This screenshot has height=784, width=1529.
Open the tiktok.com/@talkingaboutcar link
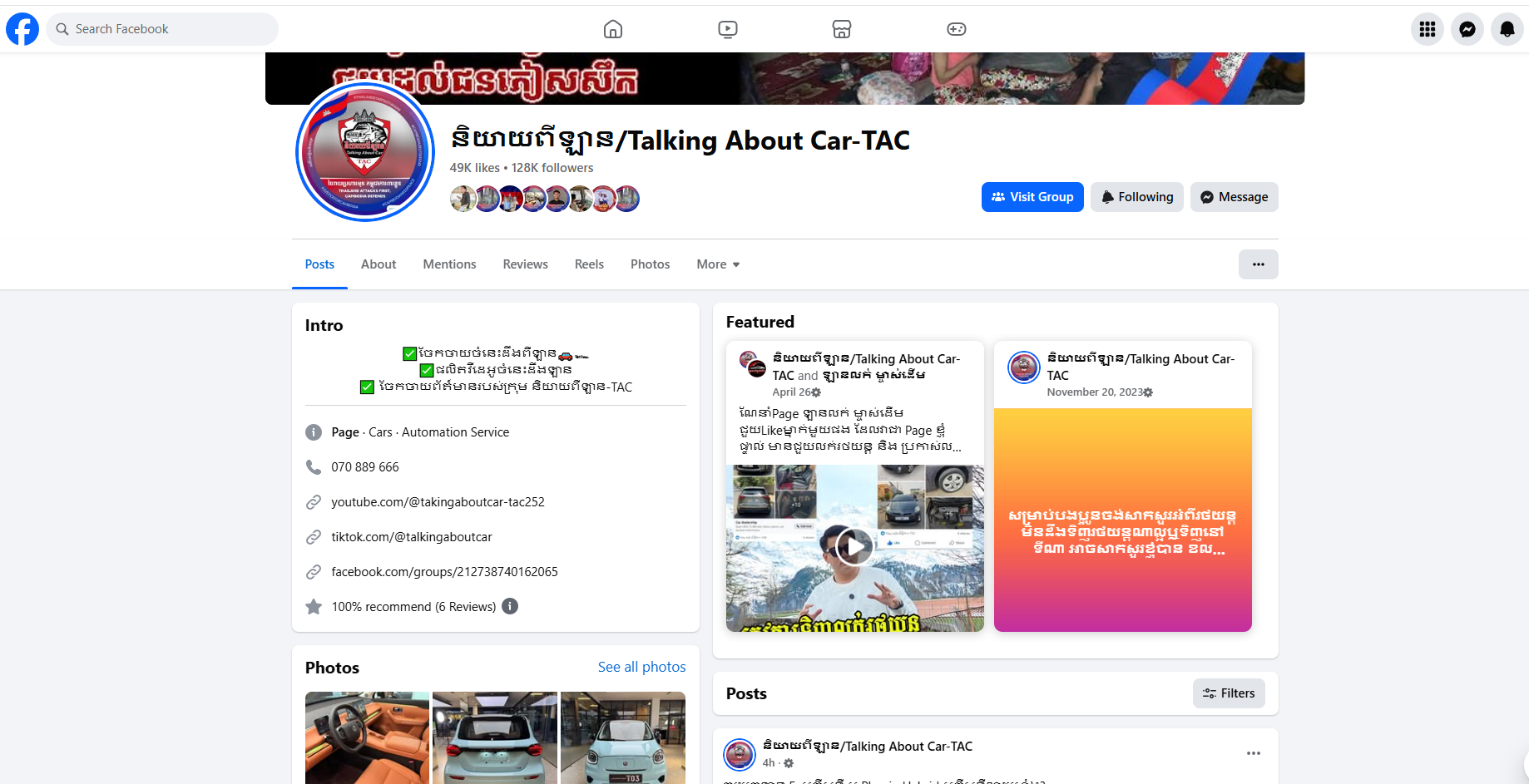point(412,537)
